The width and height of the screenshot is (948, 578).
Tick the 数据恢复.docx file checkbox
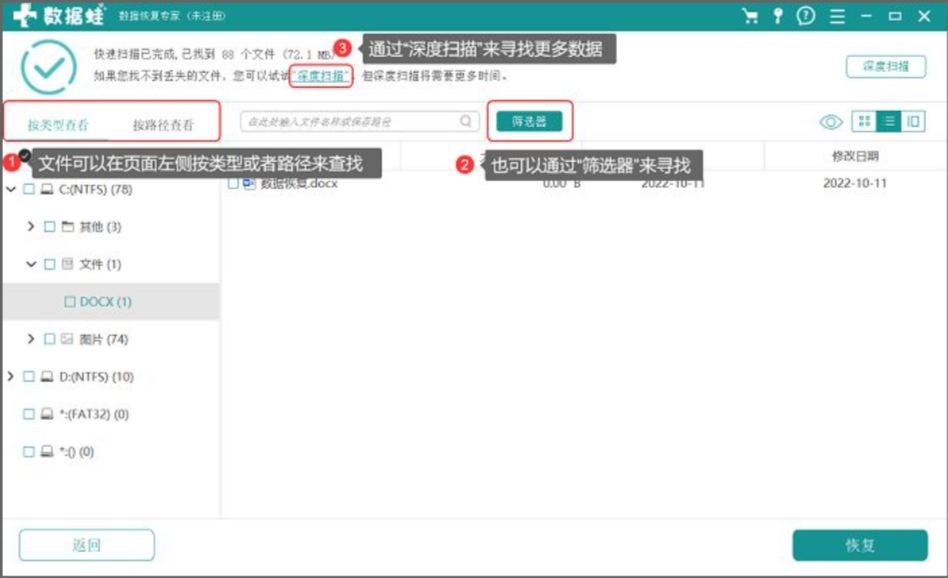(x=233, y=183)
